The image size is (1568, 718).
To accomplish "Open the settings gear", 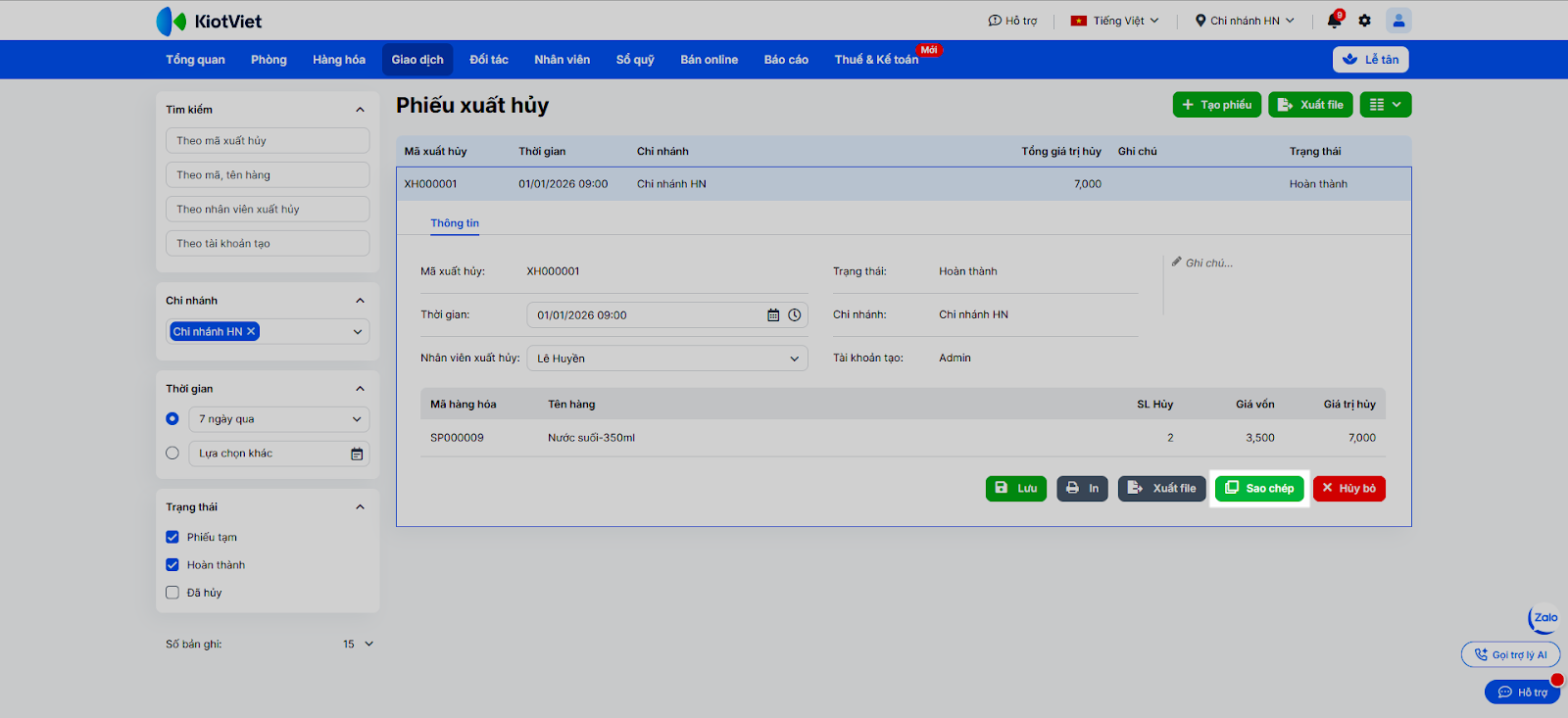I will [x=1364, y=21].
